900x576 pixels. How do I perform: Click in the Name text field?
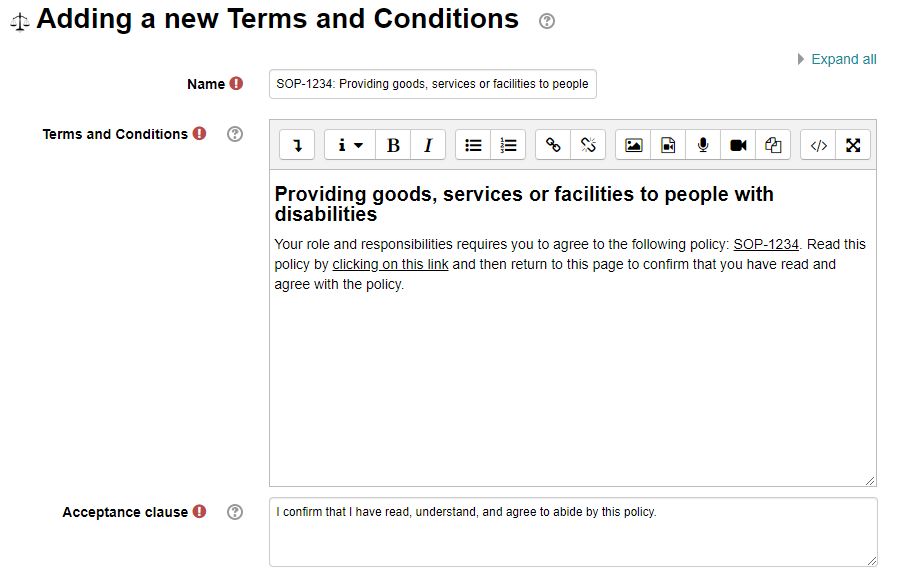[432, 84]
